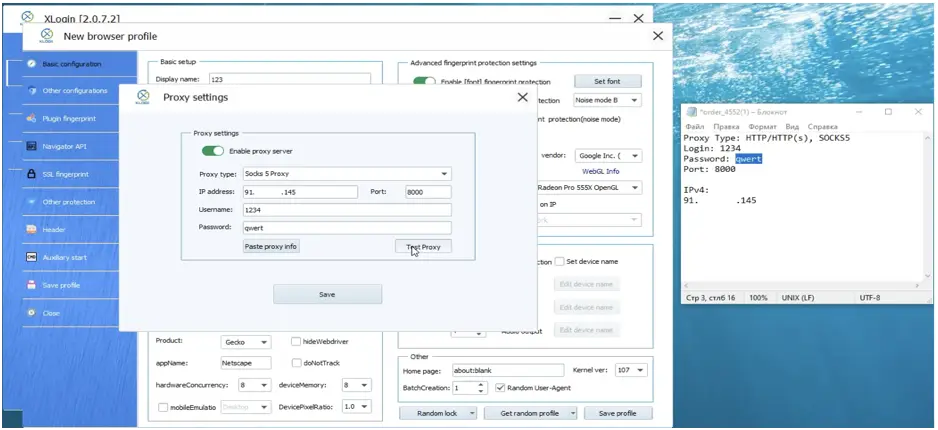
Task: Click '100%' zoom in Notepad status bar
Action: pyautogui.click(x=759, y=297)
